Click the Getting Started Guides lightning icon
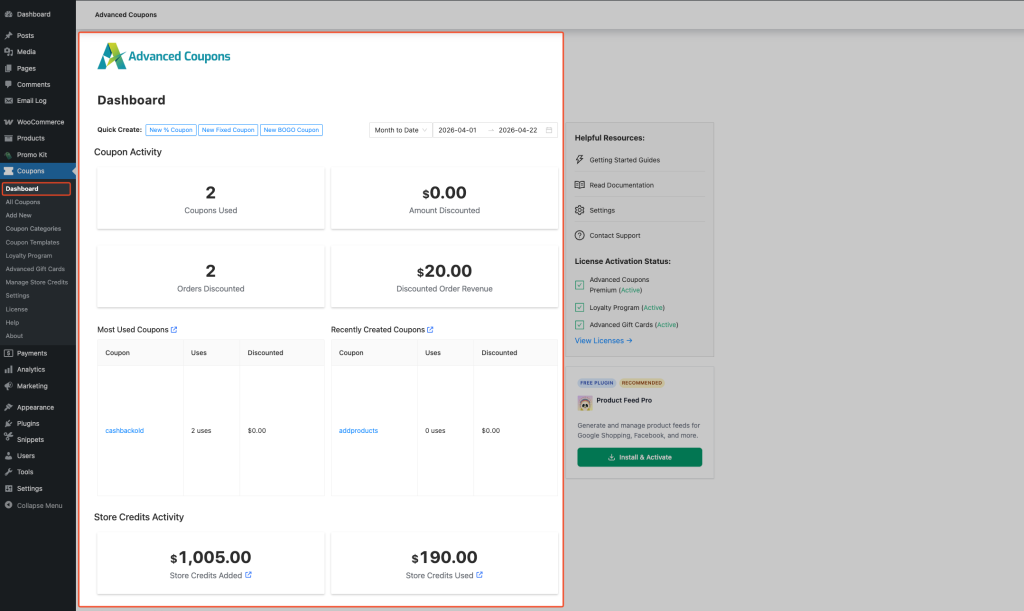 pyautogui.click(x=579, y=159)
